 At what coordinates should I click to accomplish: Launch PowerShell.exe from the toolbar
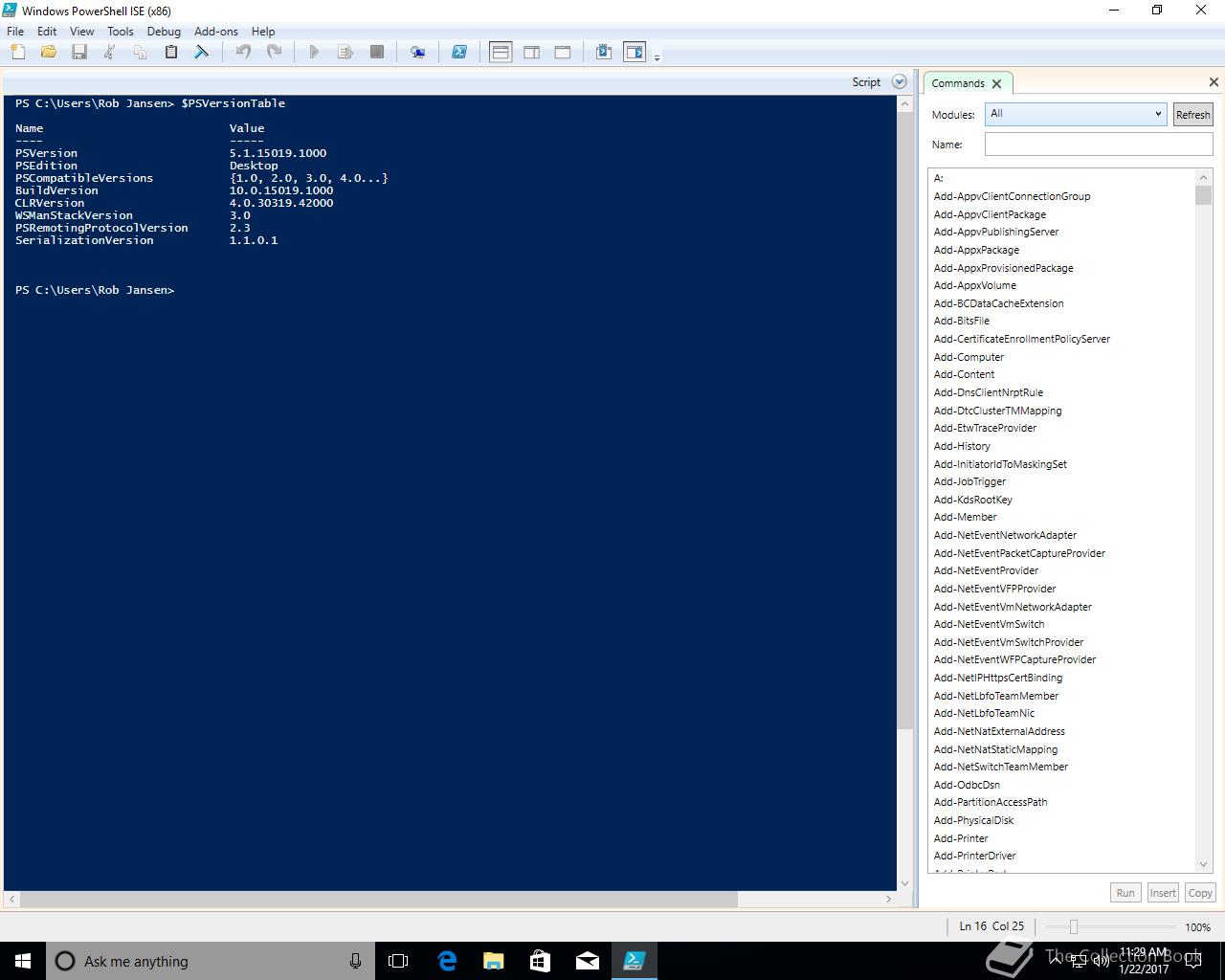[459, 53]
